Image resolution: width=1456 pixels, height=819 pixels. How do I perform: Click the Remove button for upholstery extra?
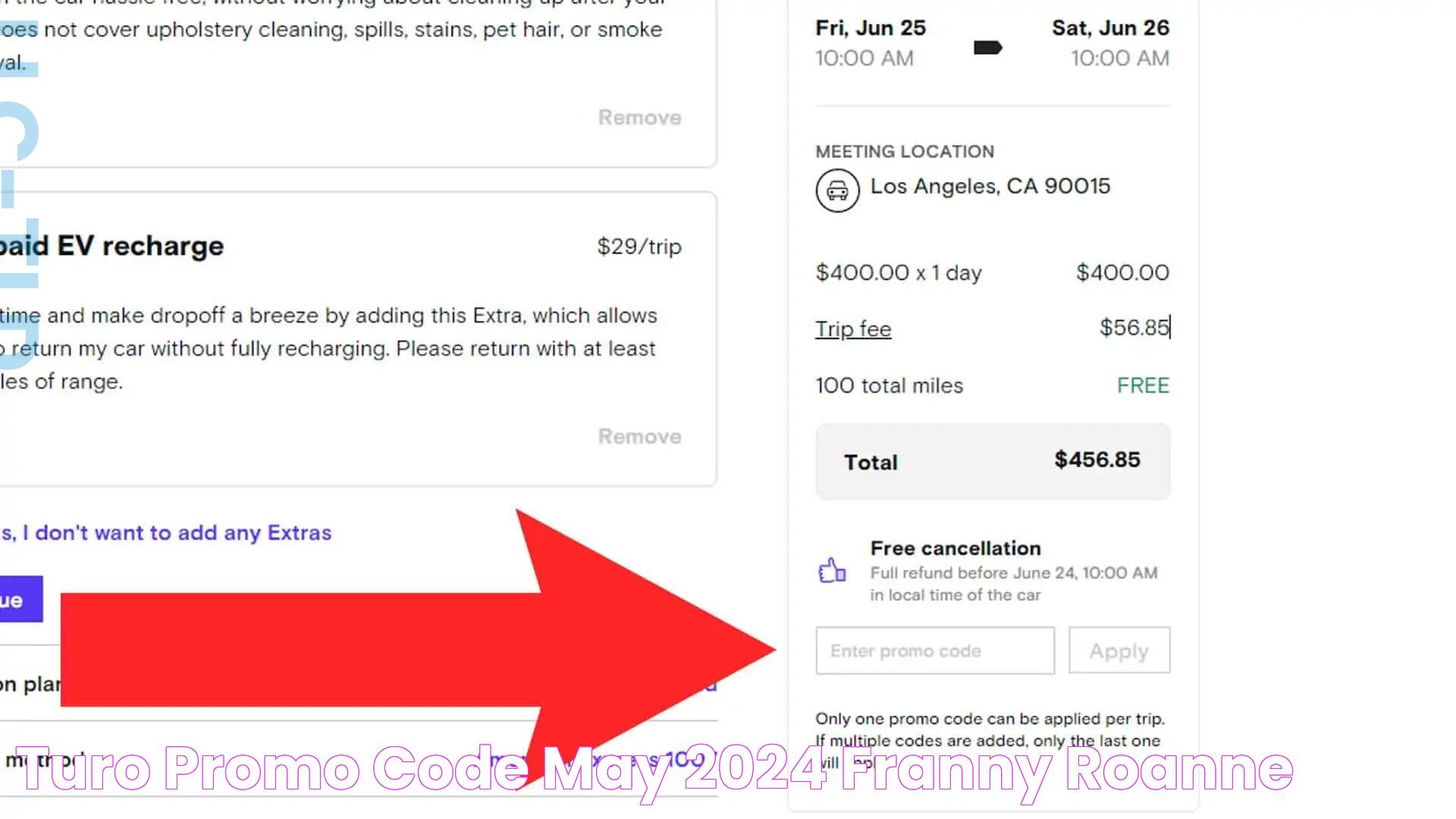coord(639,117)
